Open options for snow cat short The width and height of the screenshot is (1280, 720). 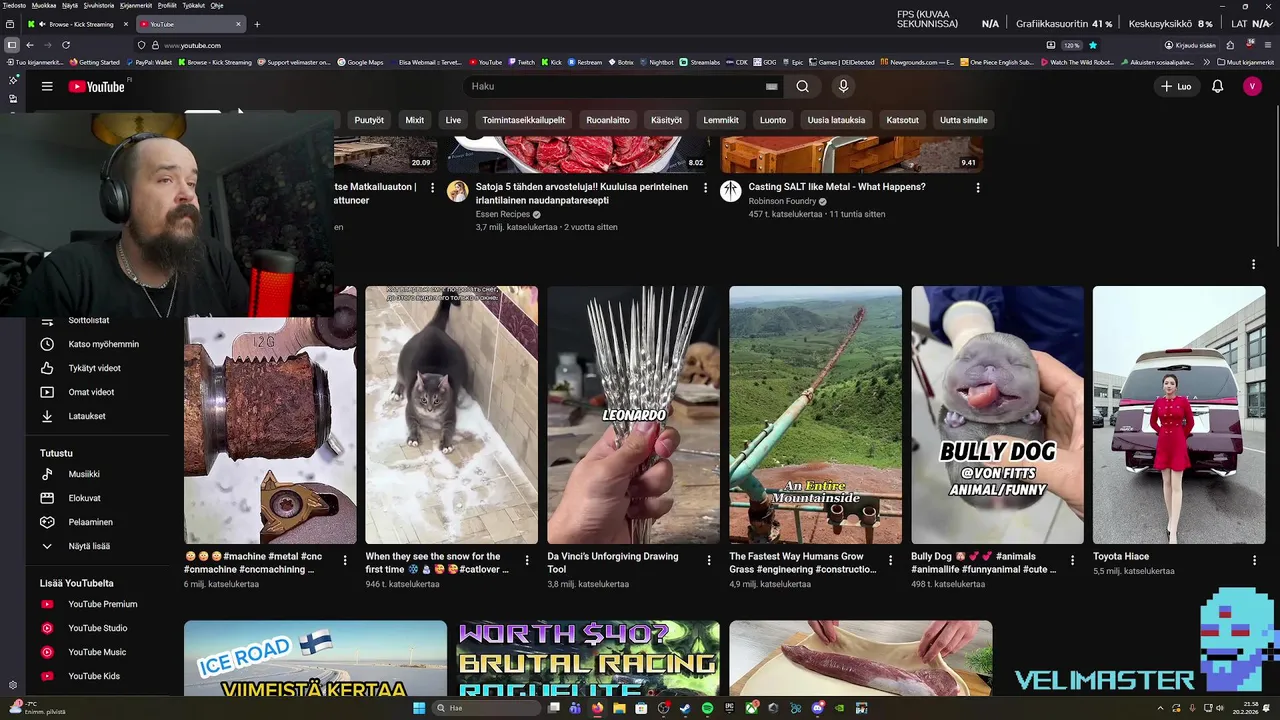click(526, 561)
